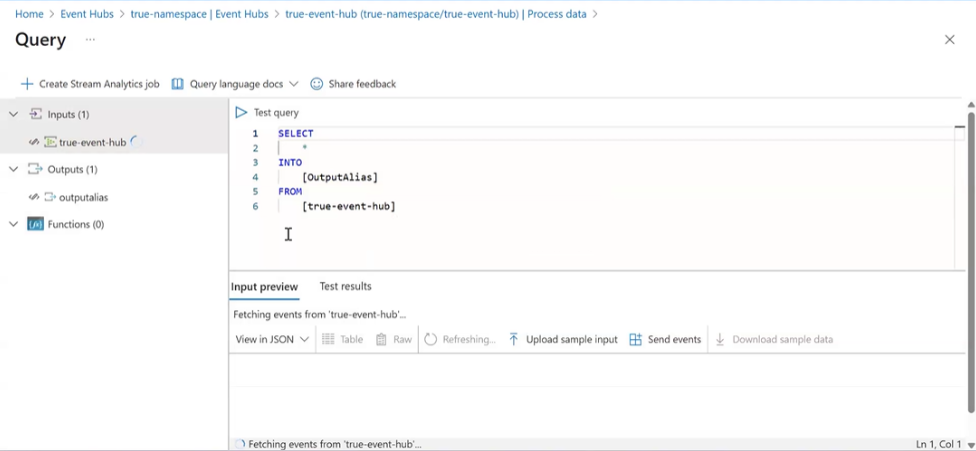Click the link icon beside outputalias

[x=34, y=197]
